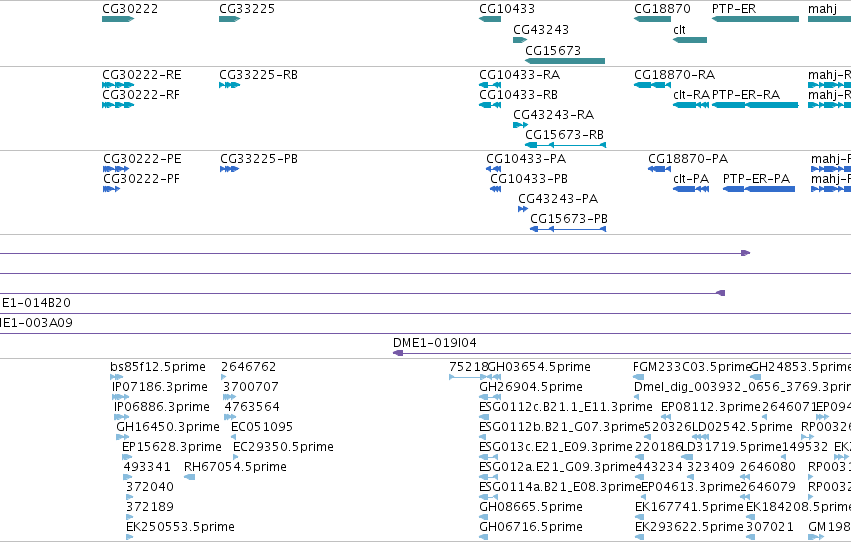Select transcript PTP-ER-RA
This screenshot has width=851, height=542.
(x=755, y=105)
